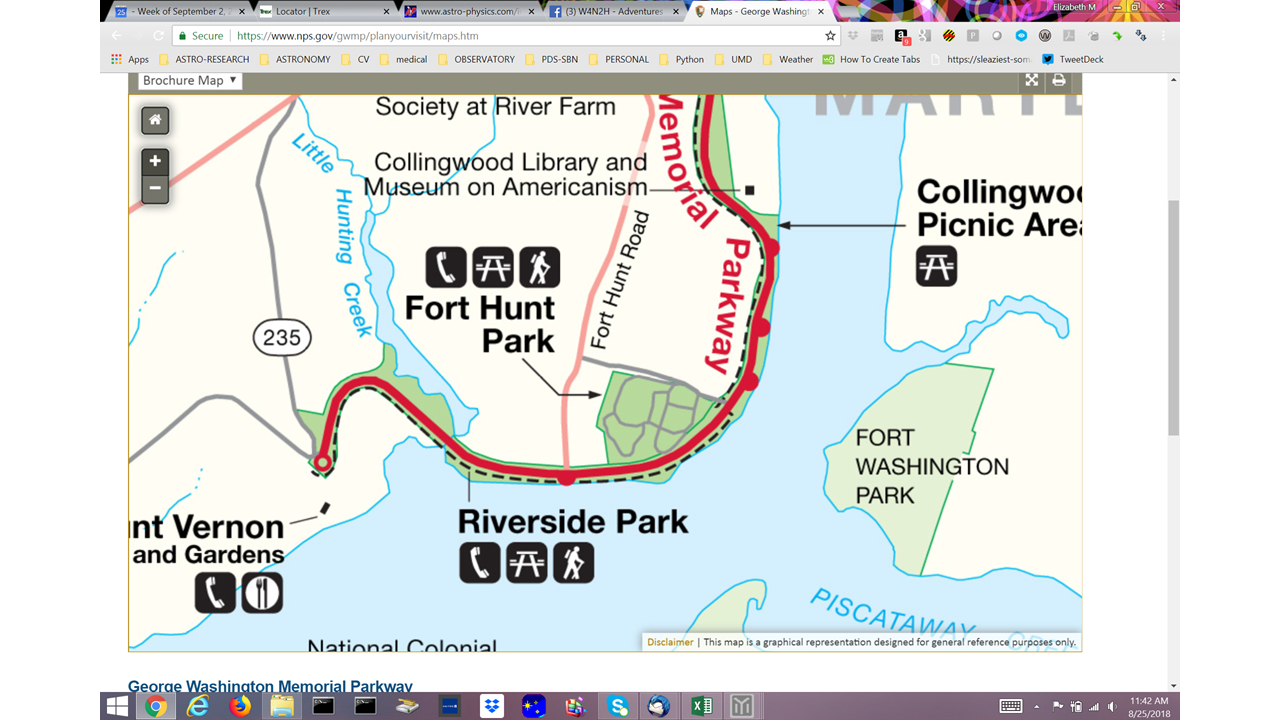Screen dimensions: 1280x720
Task: Enter fullscreen map view
Action: [x=1032, y=81]
